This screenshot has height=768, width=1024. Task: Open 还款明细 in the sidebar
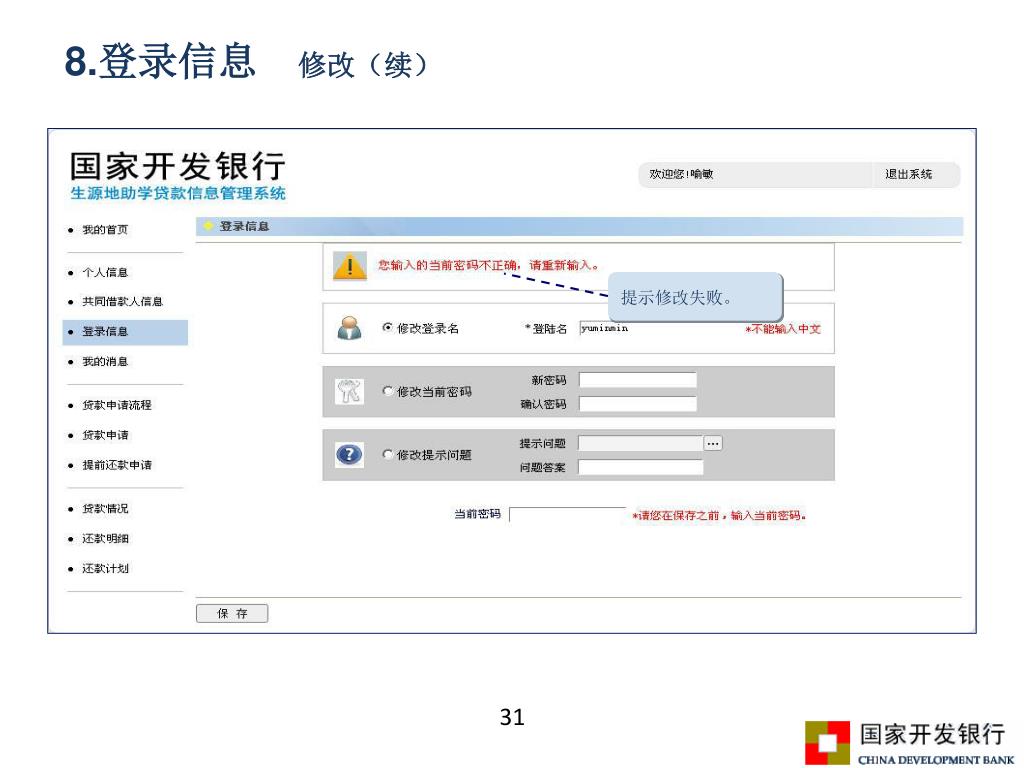pos(105,539)
